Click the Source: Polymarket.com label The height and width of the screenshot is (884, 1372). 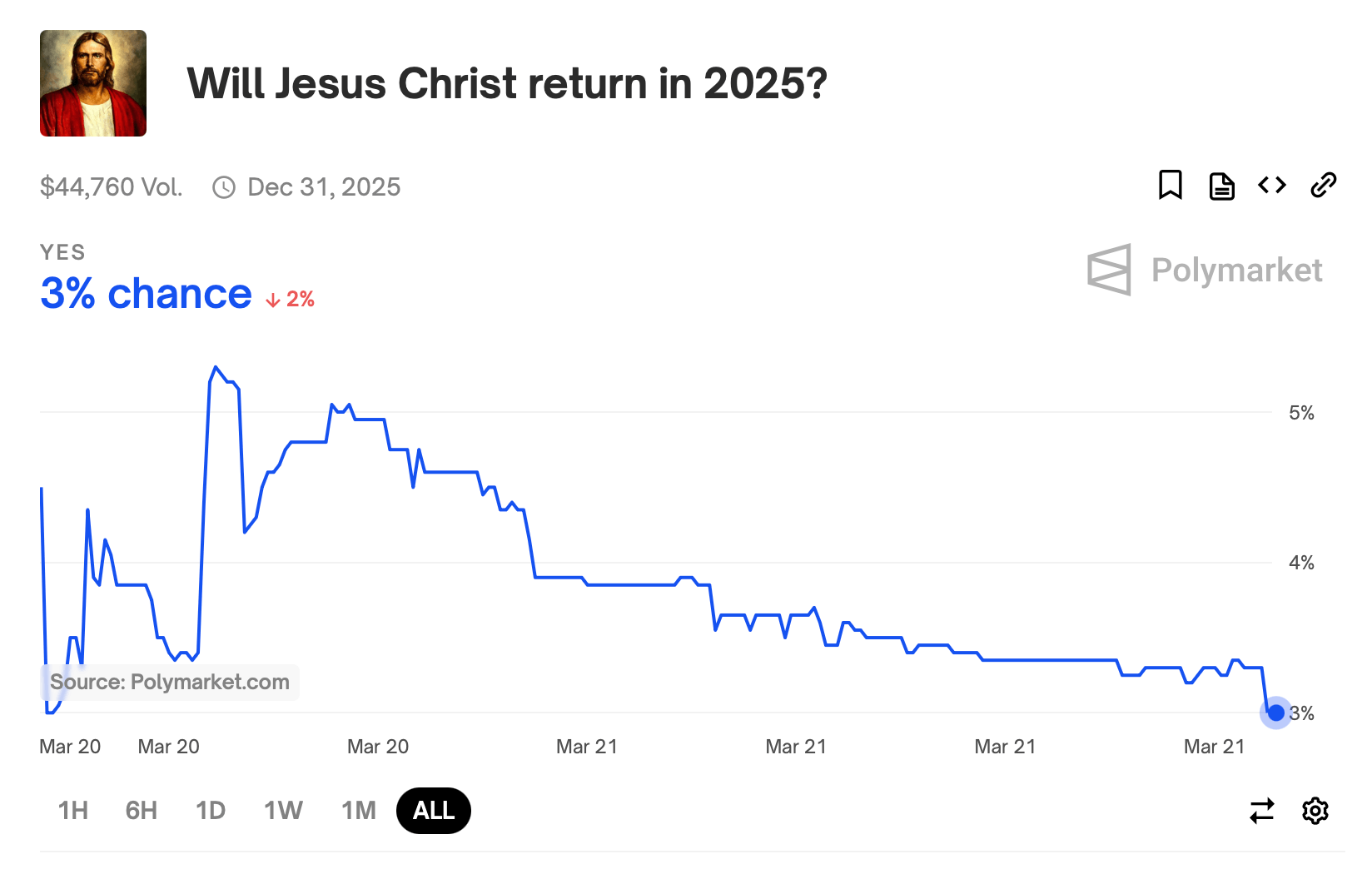click(169, 682)
